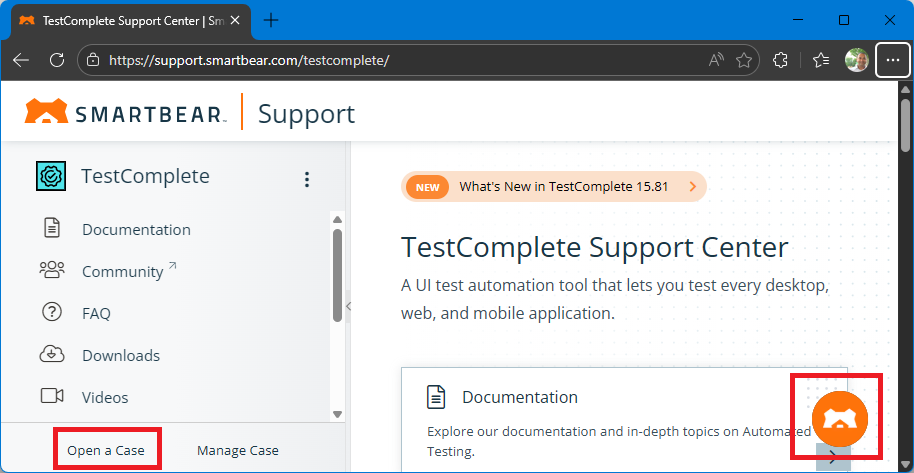Select the TestComplete Support Center tab
Image resolution: width=914 pixels, height=473 pixels.
[x=128, y=20]
